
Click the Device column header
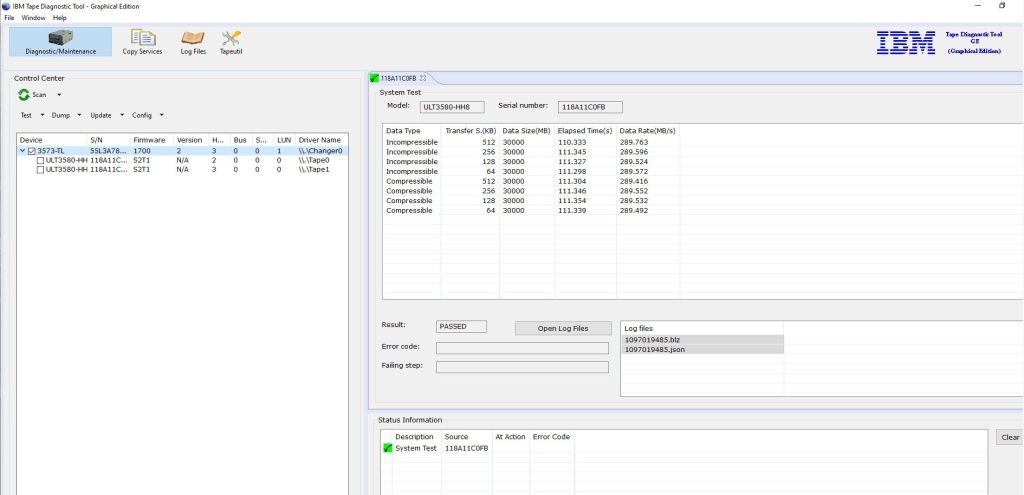point(52,140)
